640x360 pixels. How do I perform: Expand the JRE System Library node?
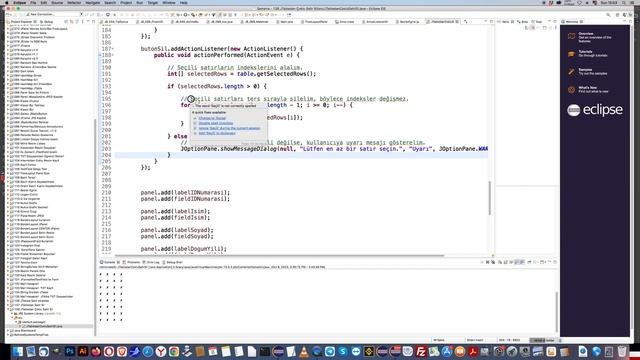(12, 313)
